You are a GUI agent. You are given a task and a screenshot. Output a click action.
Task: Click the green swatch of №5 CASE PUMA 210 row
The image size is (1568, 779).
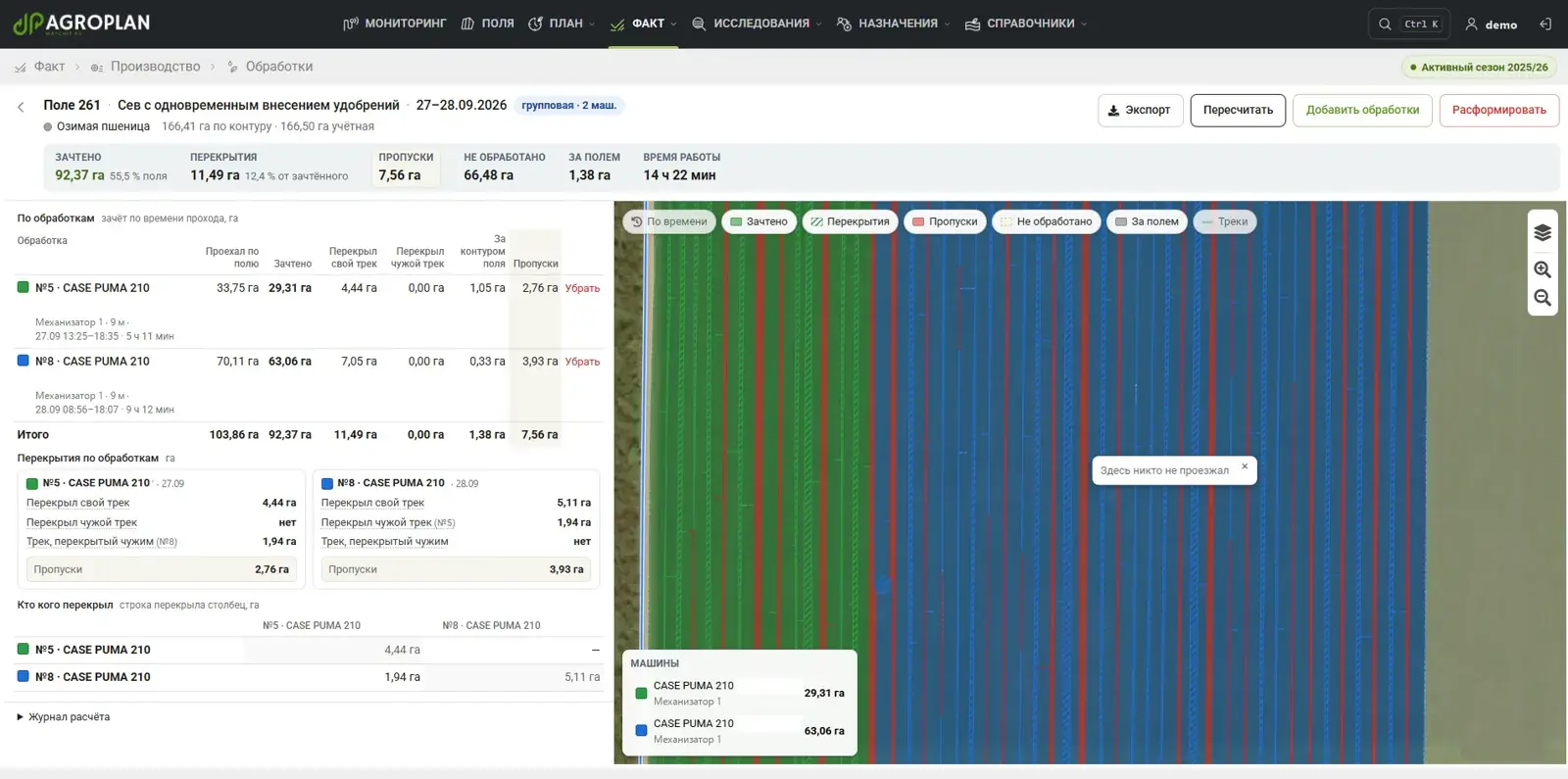[x=24, y=287]
